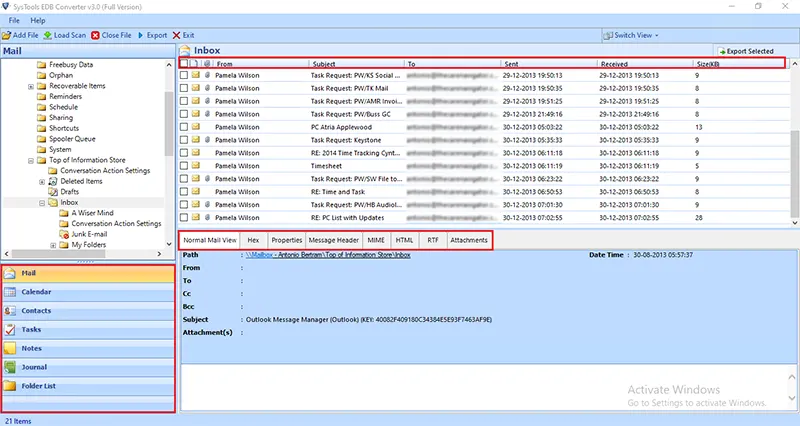Open the Tasks pane icon
Screen dimensions: 800x426
pos(10,330)
